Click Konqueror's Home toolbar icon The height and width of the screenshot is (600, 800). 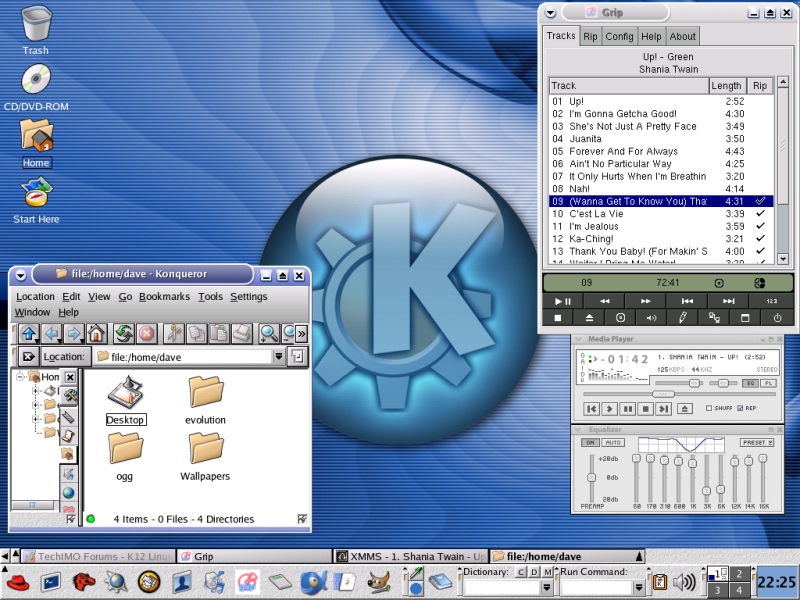click(96, 334)
